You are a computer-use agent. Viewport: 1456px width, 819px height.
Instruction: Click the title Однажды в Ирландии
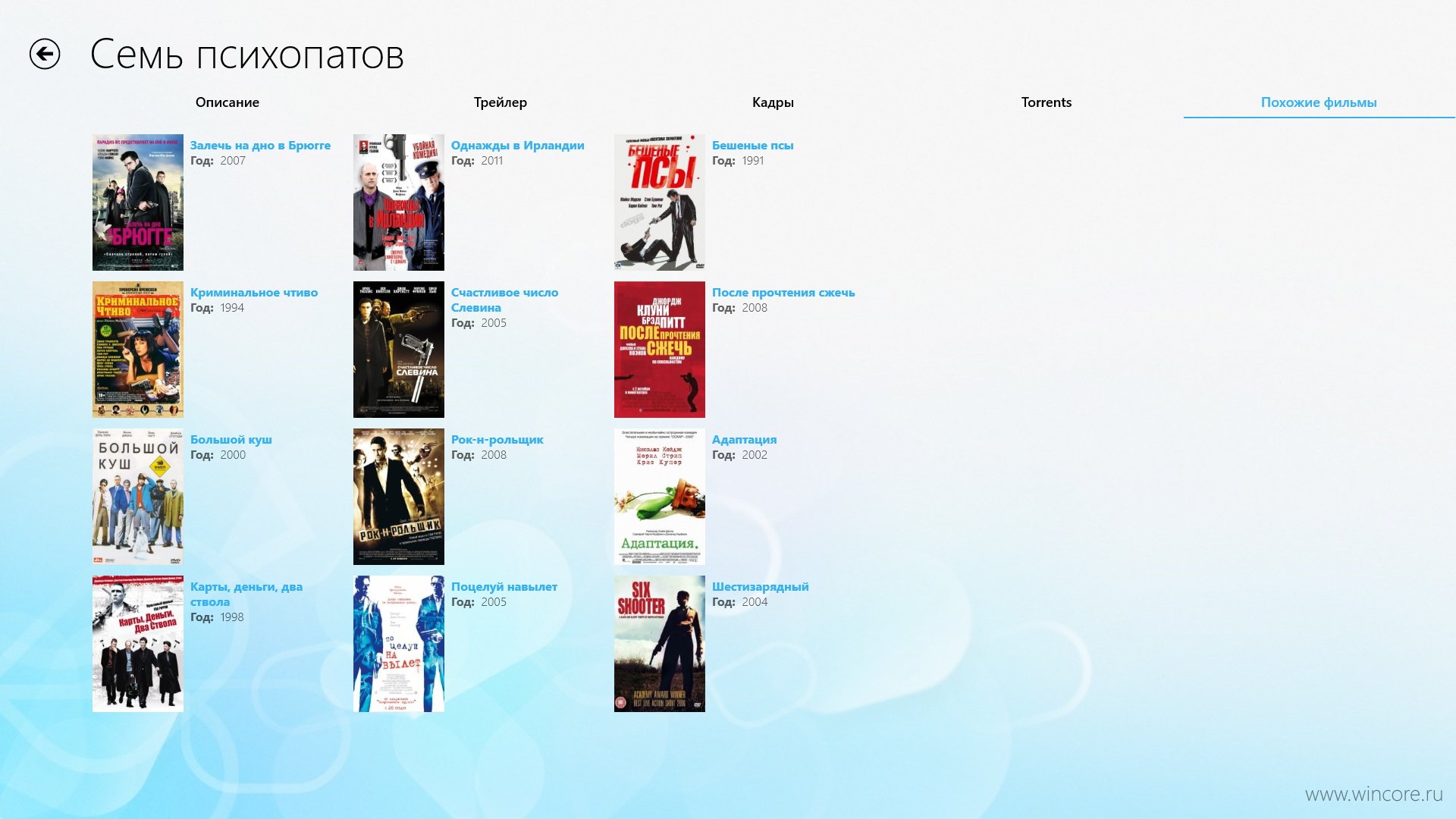[x=517, y=146]
